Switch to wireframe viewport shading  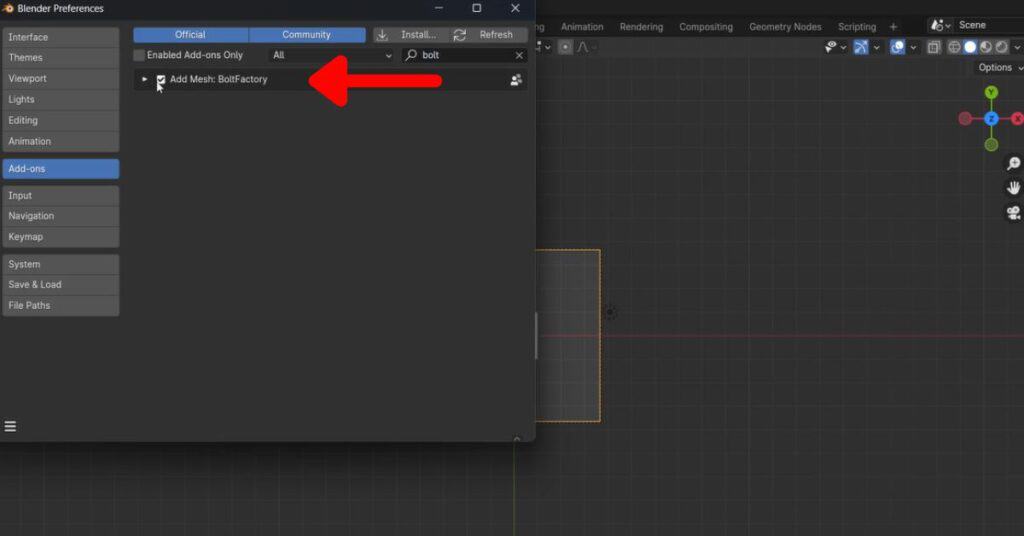click(x=953, y=47)
